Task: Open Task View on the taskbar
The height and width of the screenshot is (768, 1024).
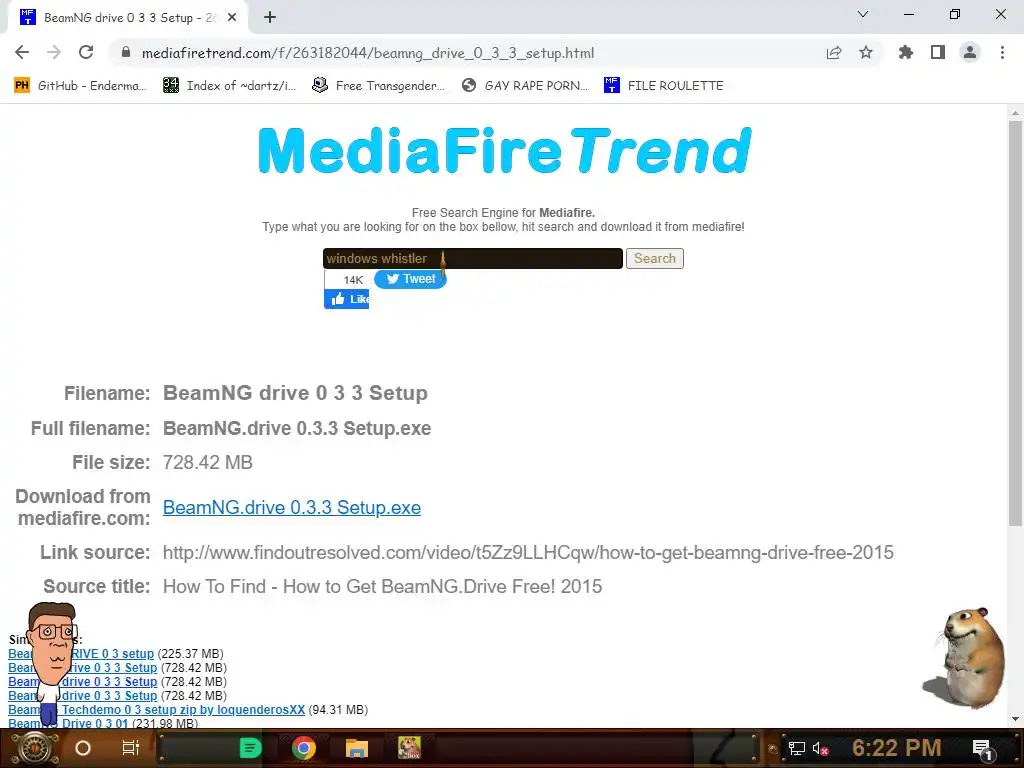Action: [x=131, y=748]
